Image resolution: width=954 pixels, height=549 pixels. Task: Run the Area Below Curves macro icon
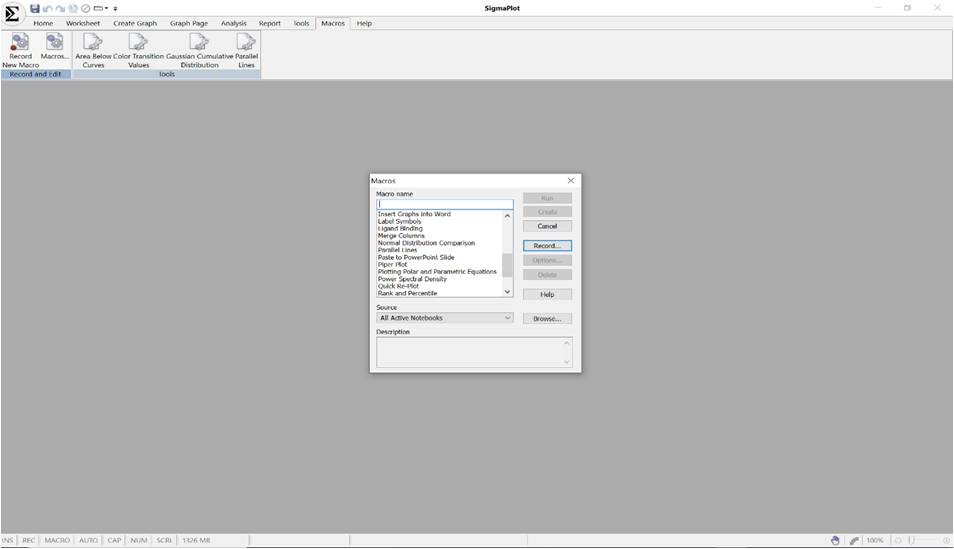coord(93,43)
